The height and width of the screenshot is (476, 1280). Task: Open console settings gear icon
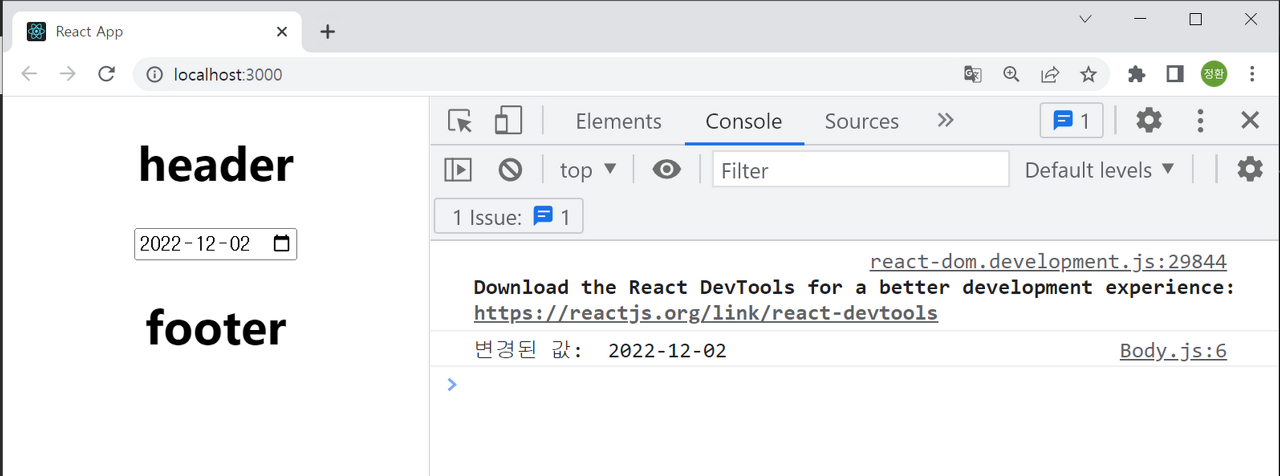click(x=1250, y=169)
